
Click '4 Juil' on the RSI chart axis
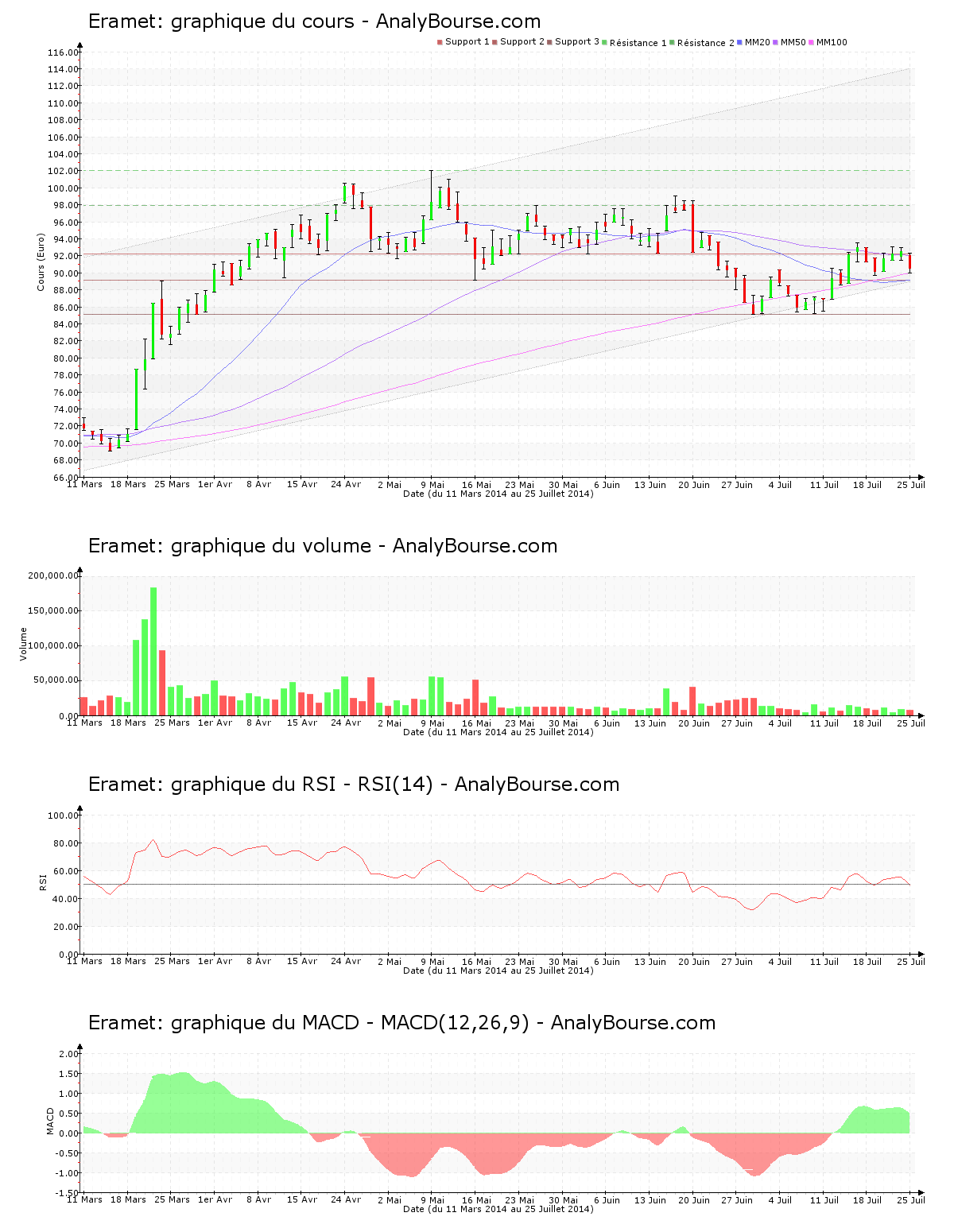coord(781,961)
